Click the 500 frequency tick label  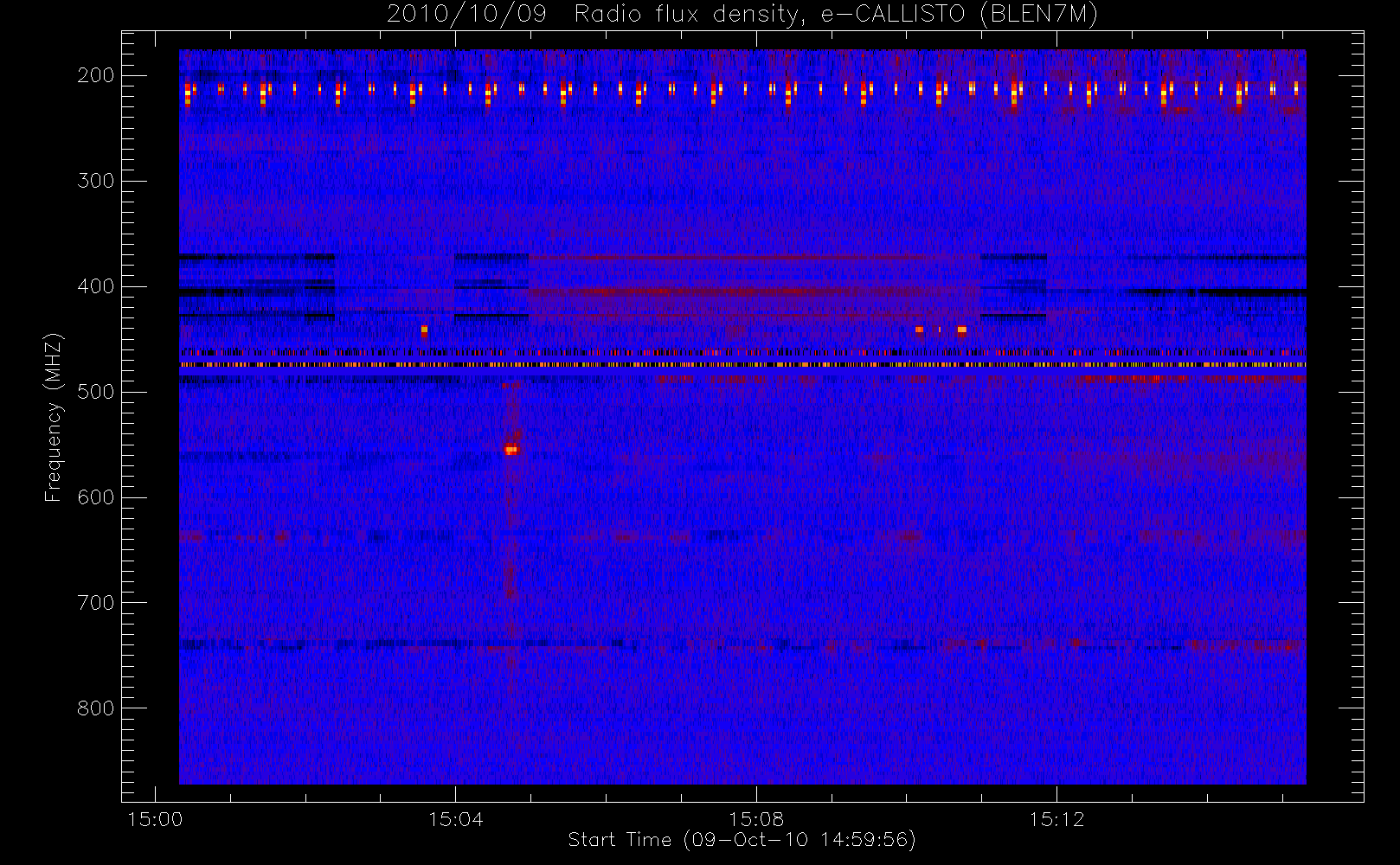pyautogui.click(x=96, y=392)
